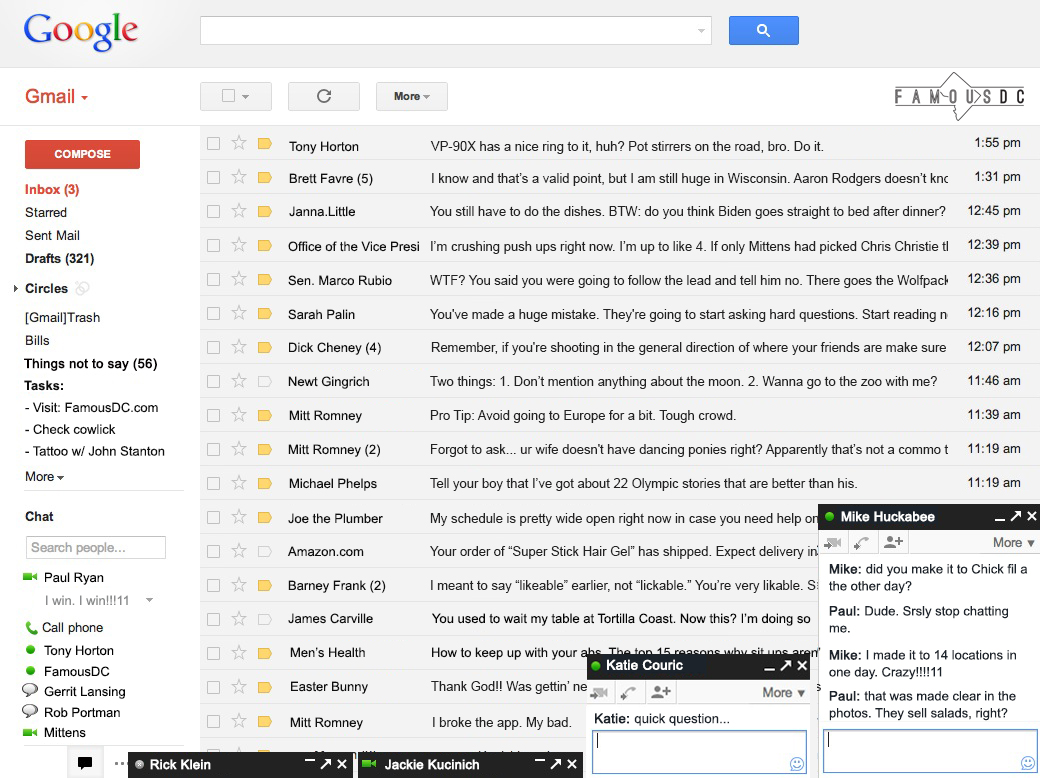Click the refresh mail button
Screen dimensions: 1040x778
323,96
